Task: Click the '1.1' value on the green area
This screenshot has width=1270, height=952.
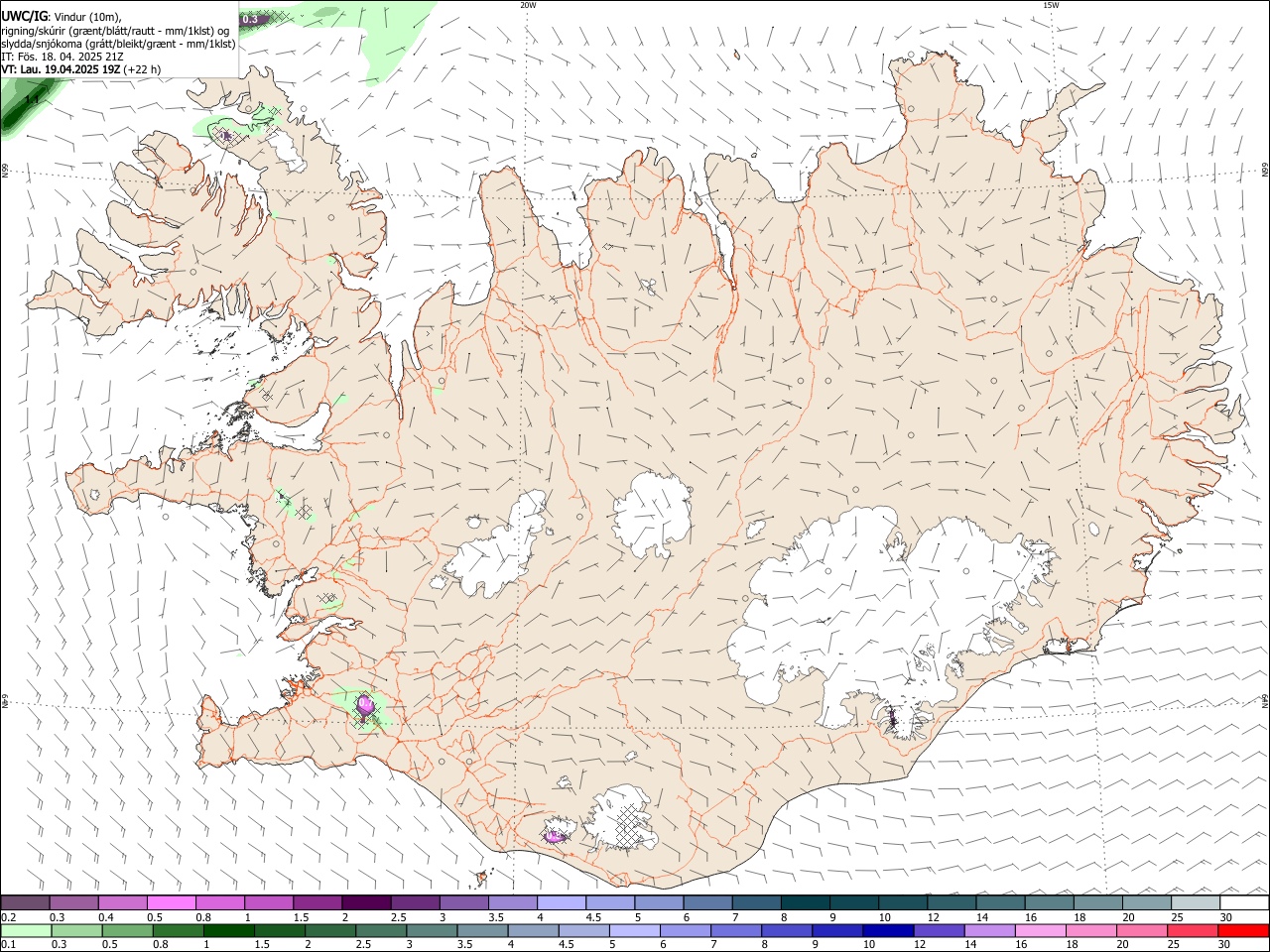Action: point(32,99)
